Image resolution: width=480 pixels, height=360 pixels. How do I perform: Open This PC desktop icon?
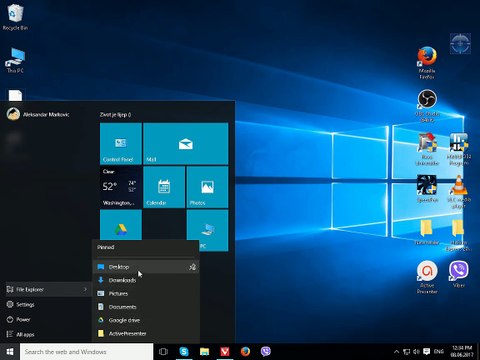pos(15,60)
